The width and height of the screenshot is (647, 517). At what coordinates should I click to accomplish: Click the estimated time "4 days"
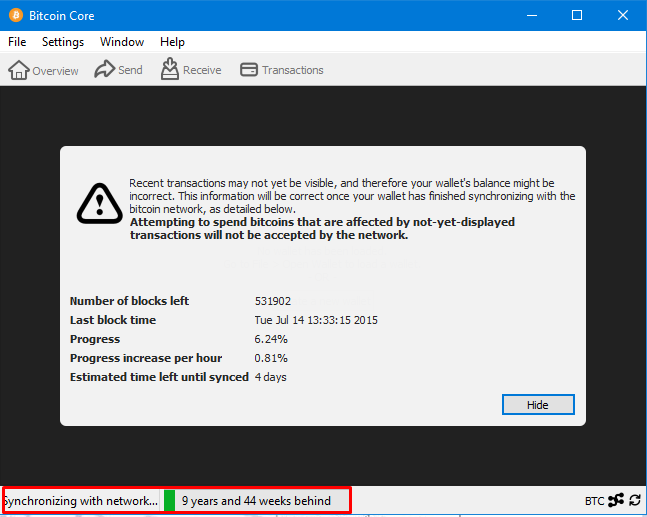[270, 377]
